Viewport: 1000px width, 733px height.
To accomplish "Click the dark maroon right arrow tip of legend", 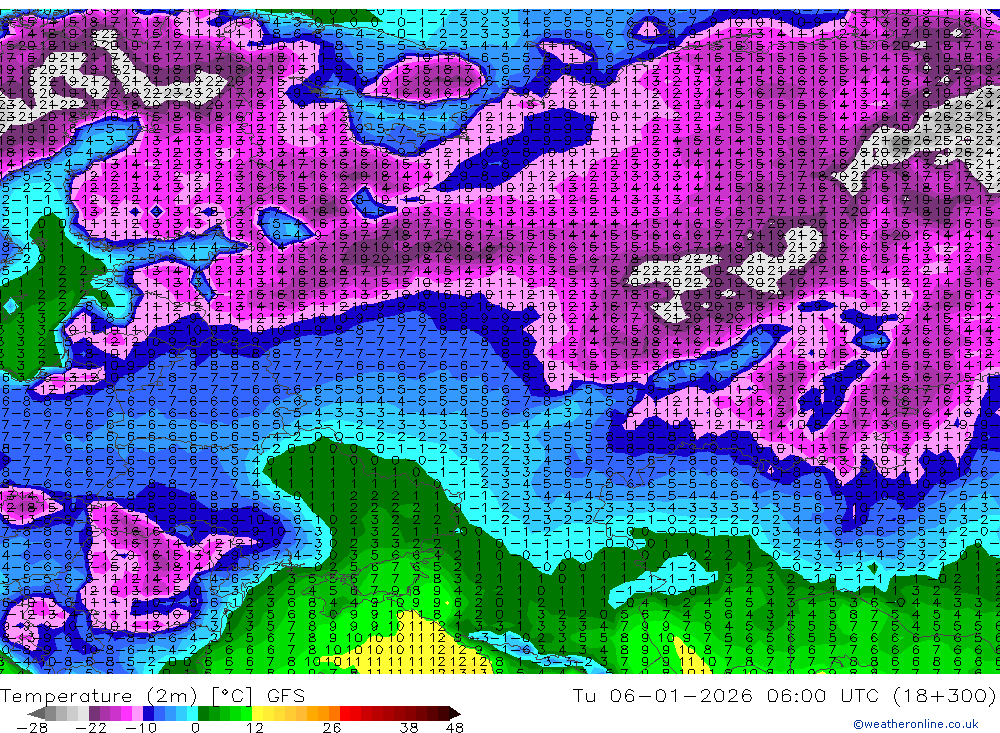I will [455, 713].
